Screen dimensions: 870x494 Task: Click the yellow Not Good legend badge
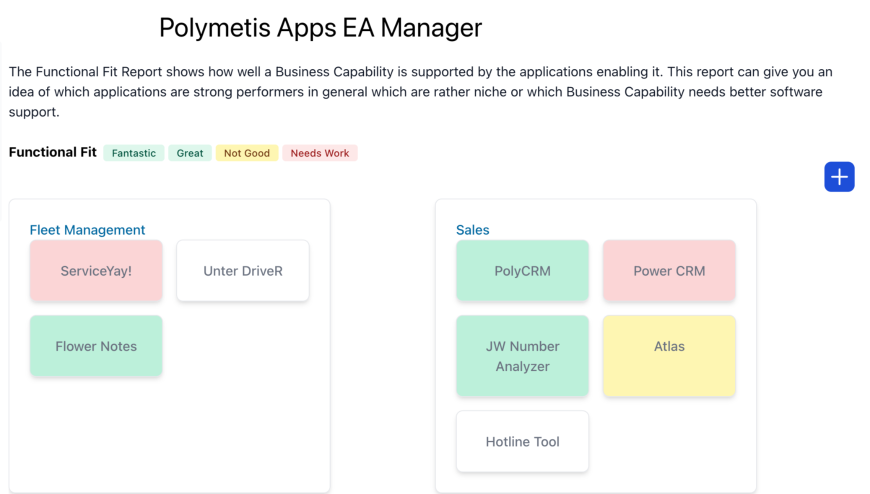(x=247, y=153)
